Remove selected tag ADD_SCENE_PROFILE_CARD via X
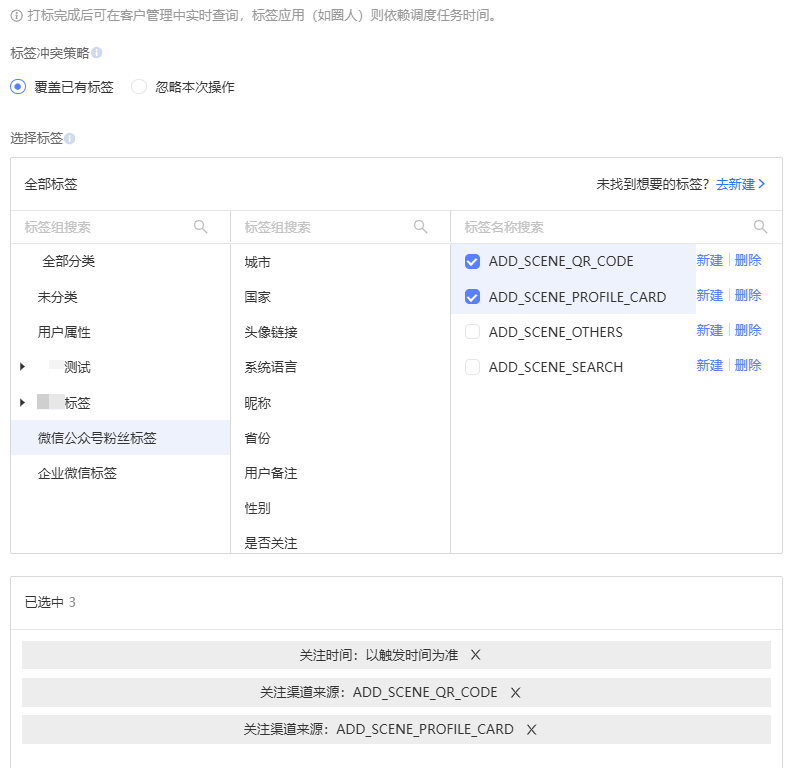The height and width of the screenshot is (768, 793). click(x=532, y=730)
